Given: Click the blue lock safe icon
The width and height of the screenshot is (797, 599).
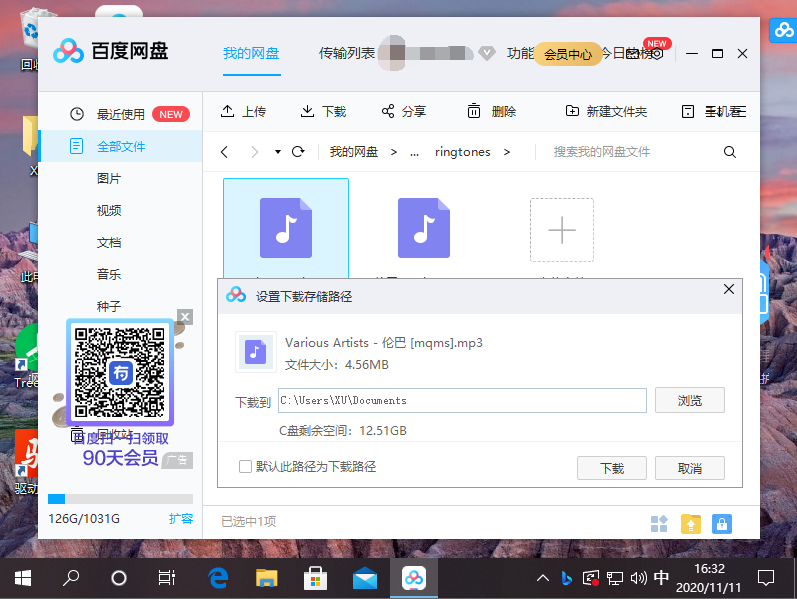Looking at the screenshot, I should pyautogui.click(x=721, y=523).
